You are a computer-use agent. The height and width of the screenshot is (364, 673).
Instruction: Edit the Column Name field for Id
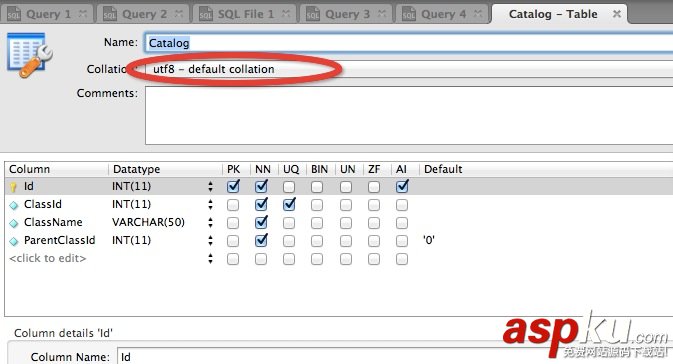[395, 356]
